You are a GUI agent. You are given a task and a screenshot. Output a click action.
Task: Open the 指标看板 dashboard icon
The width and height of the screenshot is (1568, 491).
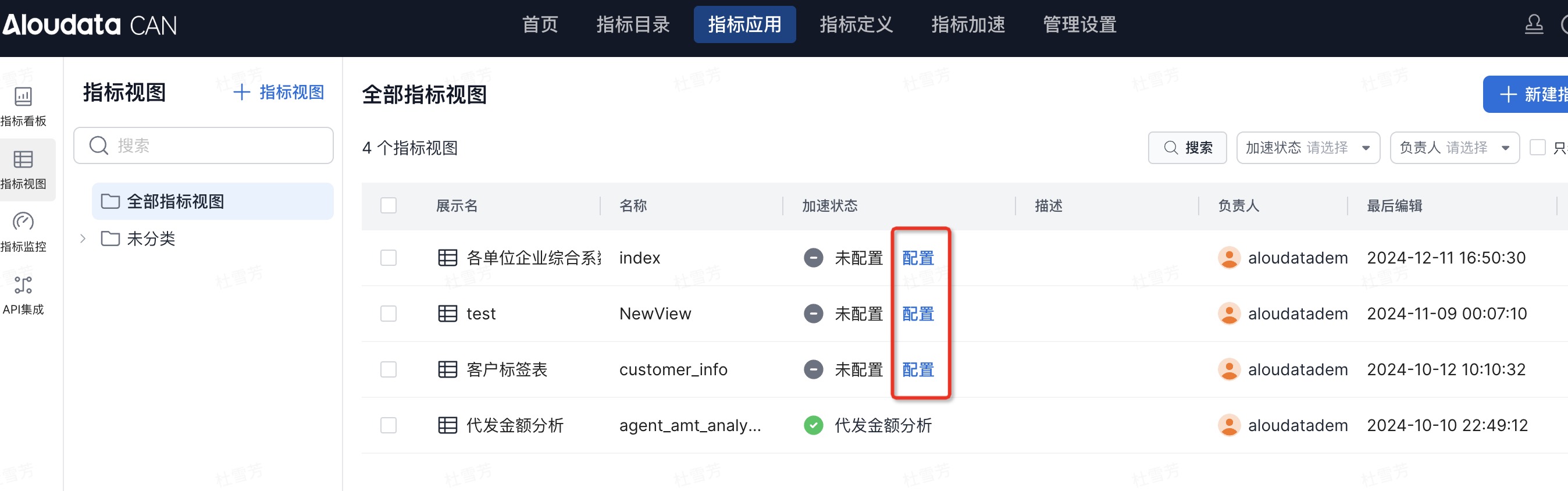point(23,98)
